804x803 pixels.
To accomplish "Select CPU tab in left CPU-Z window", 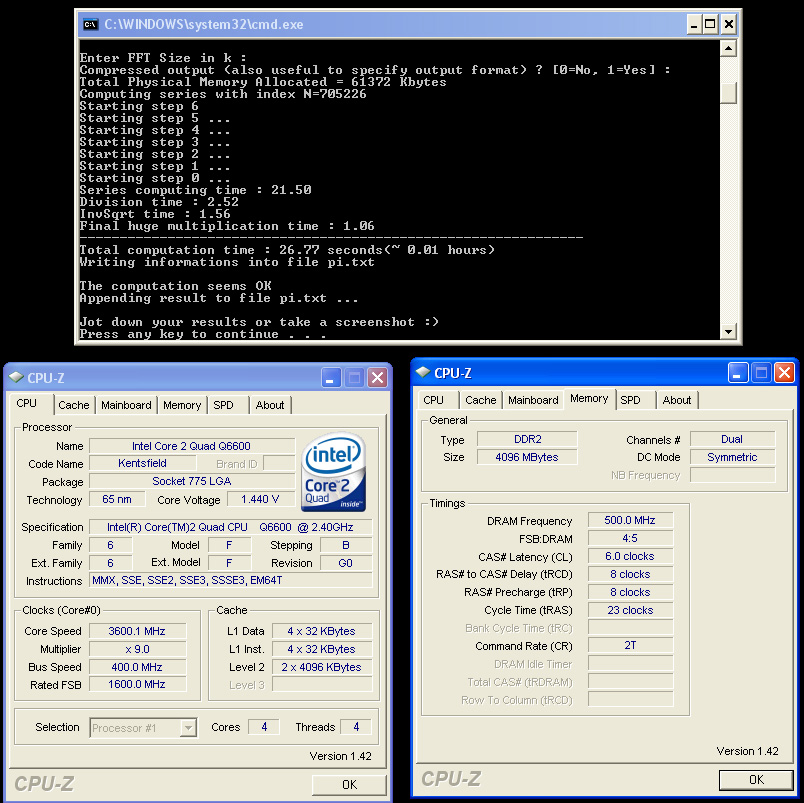I will pyautogui.click(x=27, y=403).
